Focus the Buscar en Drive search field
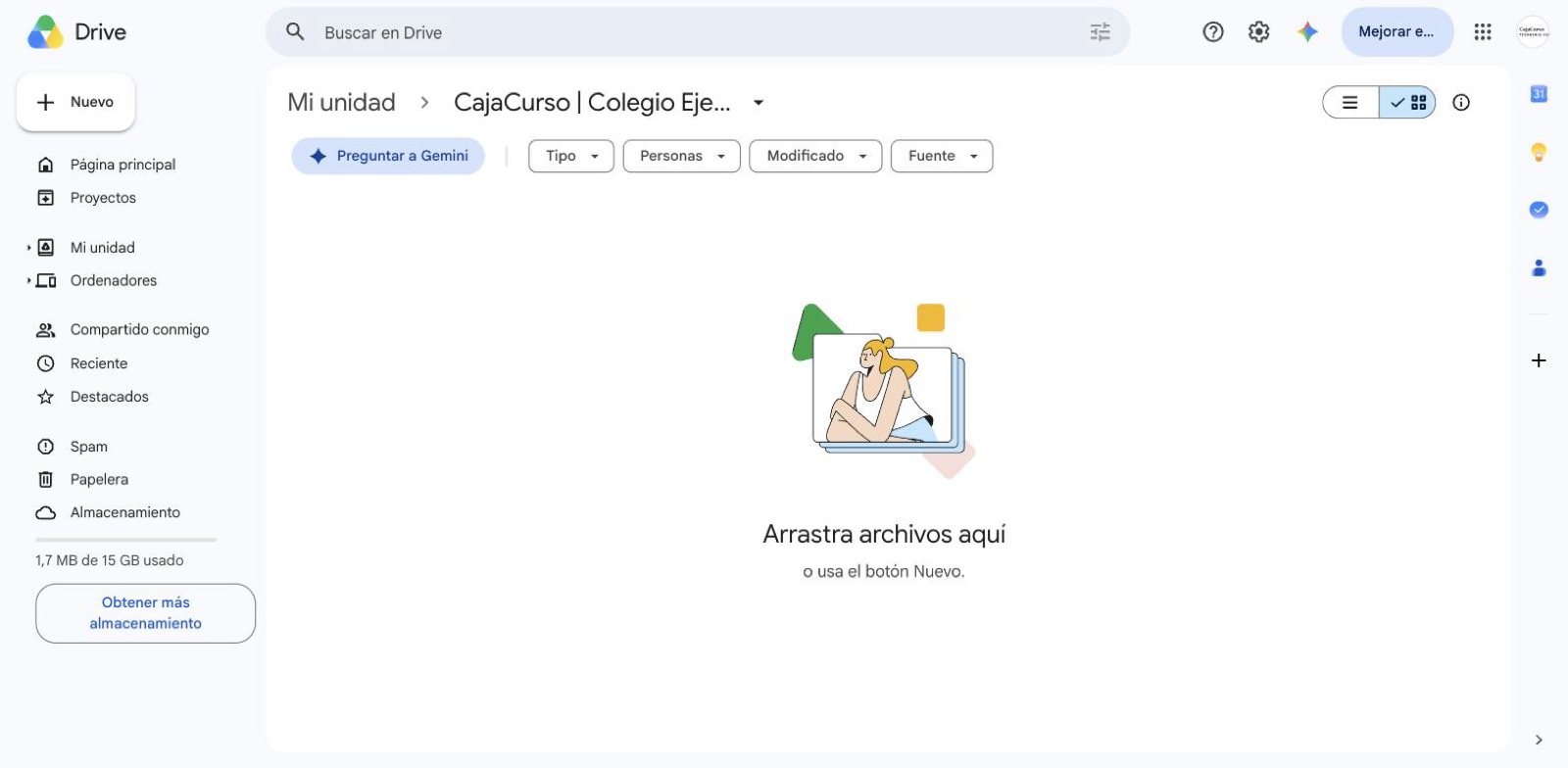Screen dimensions: 1568x768 coord(698,32)
